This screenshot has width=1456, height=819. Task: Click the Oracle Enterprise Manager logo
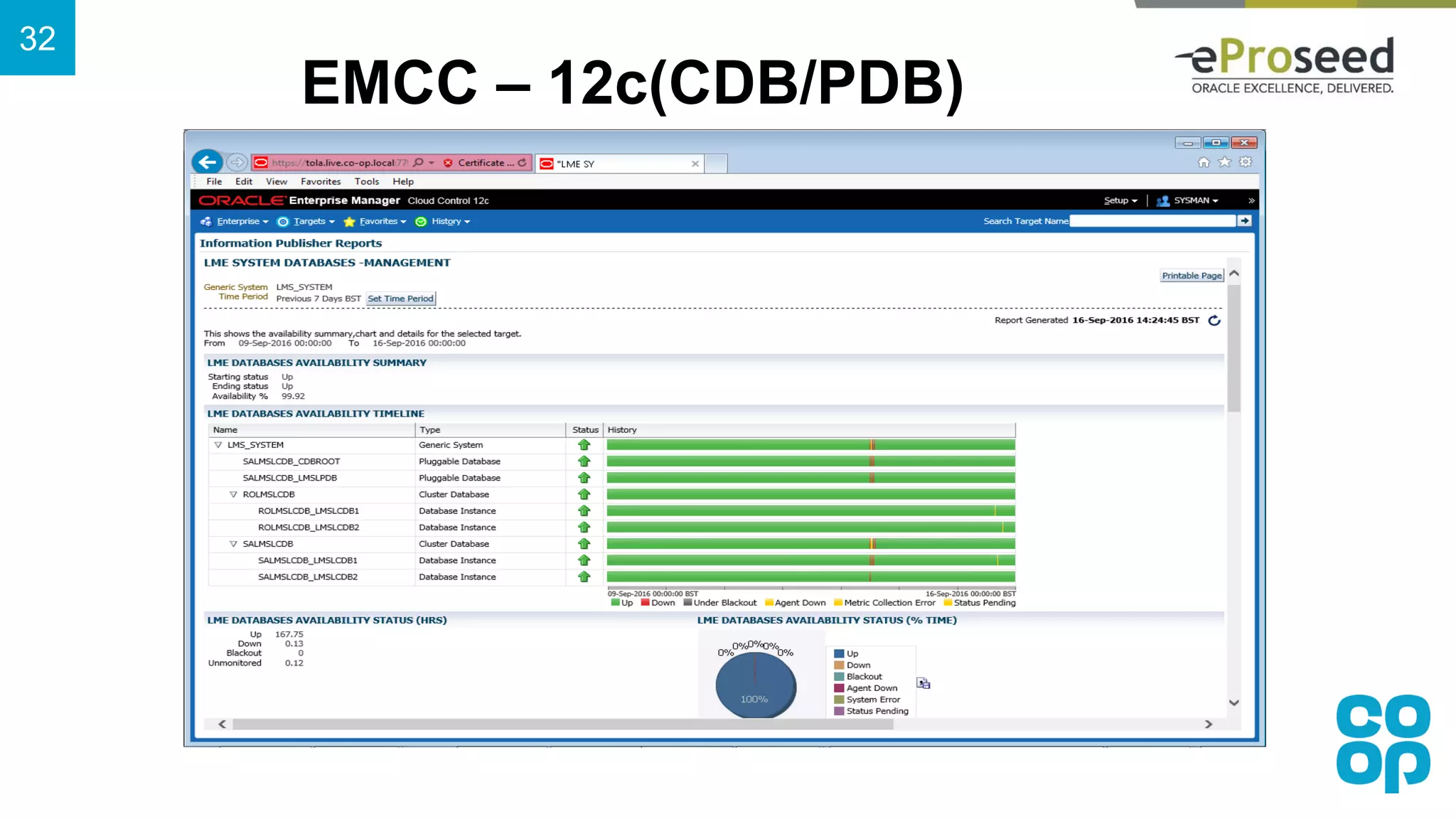pyautogui.click(x=299, y=200)
